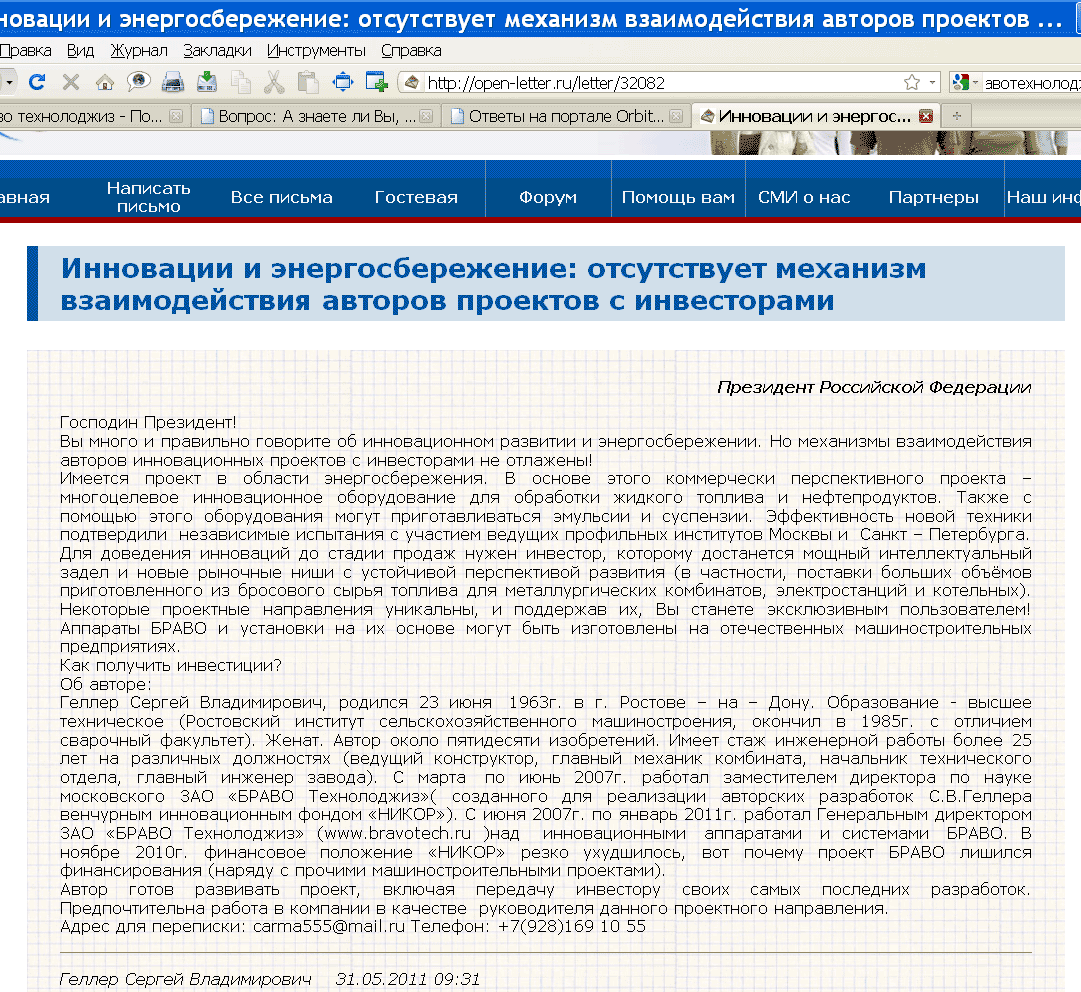The width and height of the screenshot is (1081, 992).
Task: Open the Инструменты menu
Action: click(x=316, y=50)
